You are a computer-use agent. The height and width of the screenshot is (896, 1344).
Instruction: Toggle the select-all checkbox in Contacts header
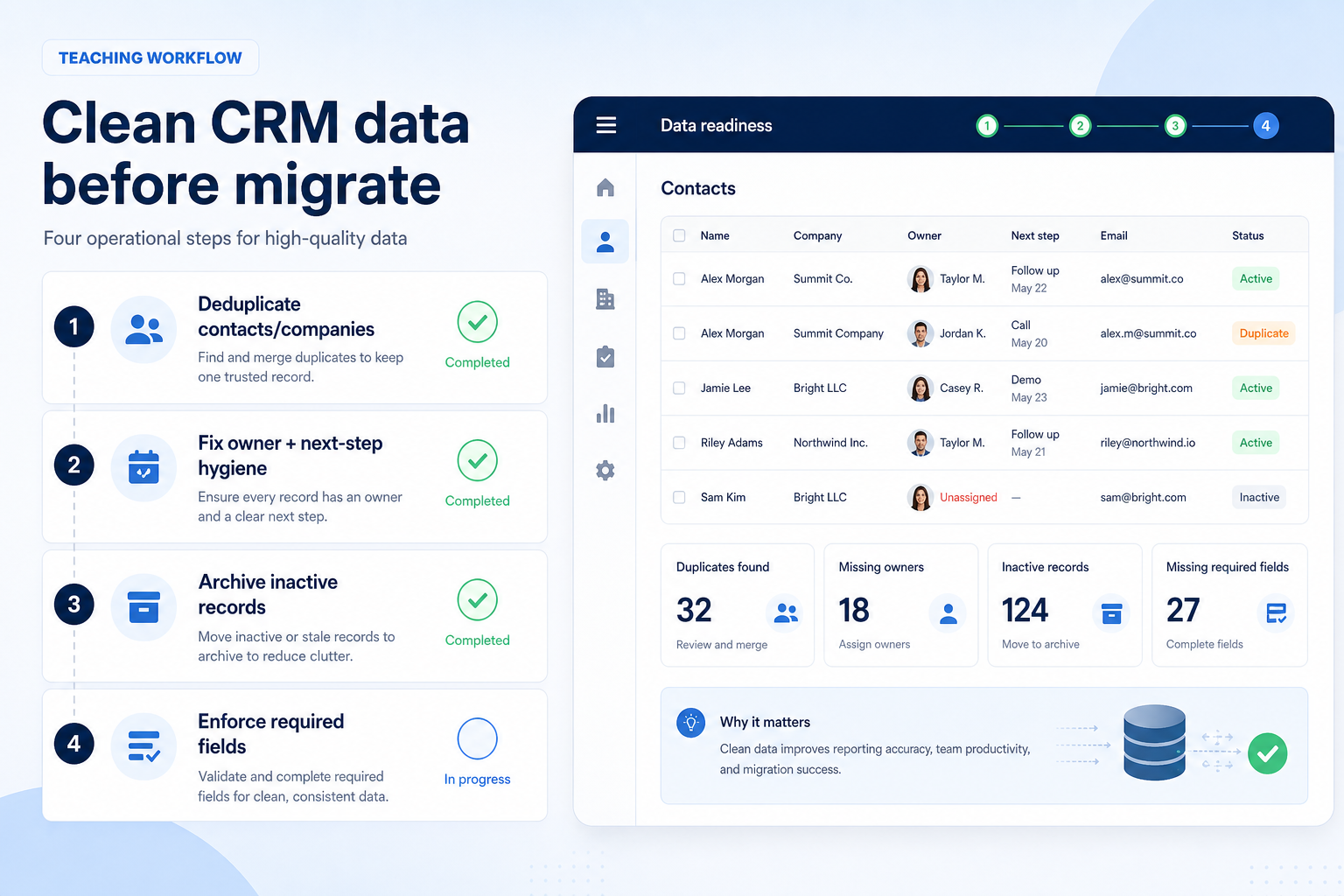pos(679,235)
